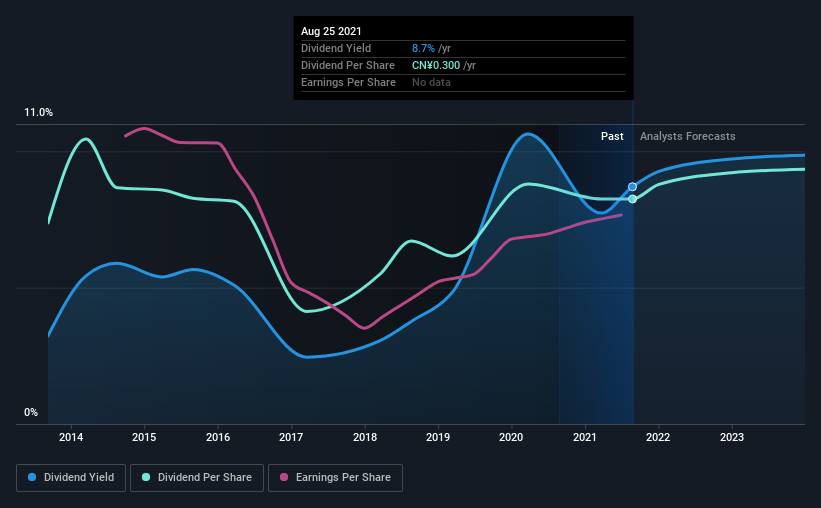Click the blue Dividend Yield legend dot
821x508 pixels.
tap(32, 477)
